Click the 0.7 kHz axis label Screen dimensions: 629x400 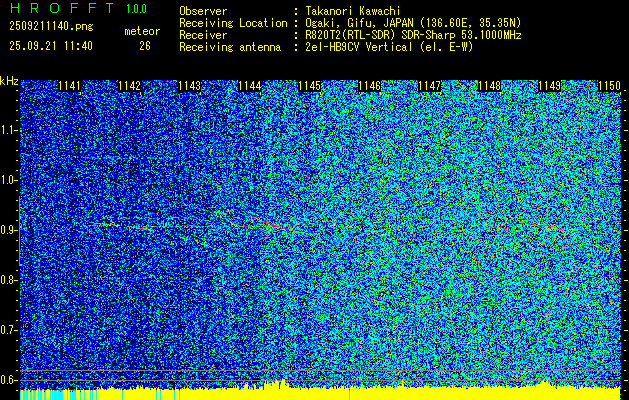tap(8, 330)
